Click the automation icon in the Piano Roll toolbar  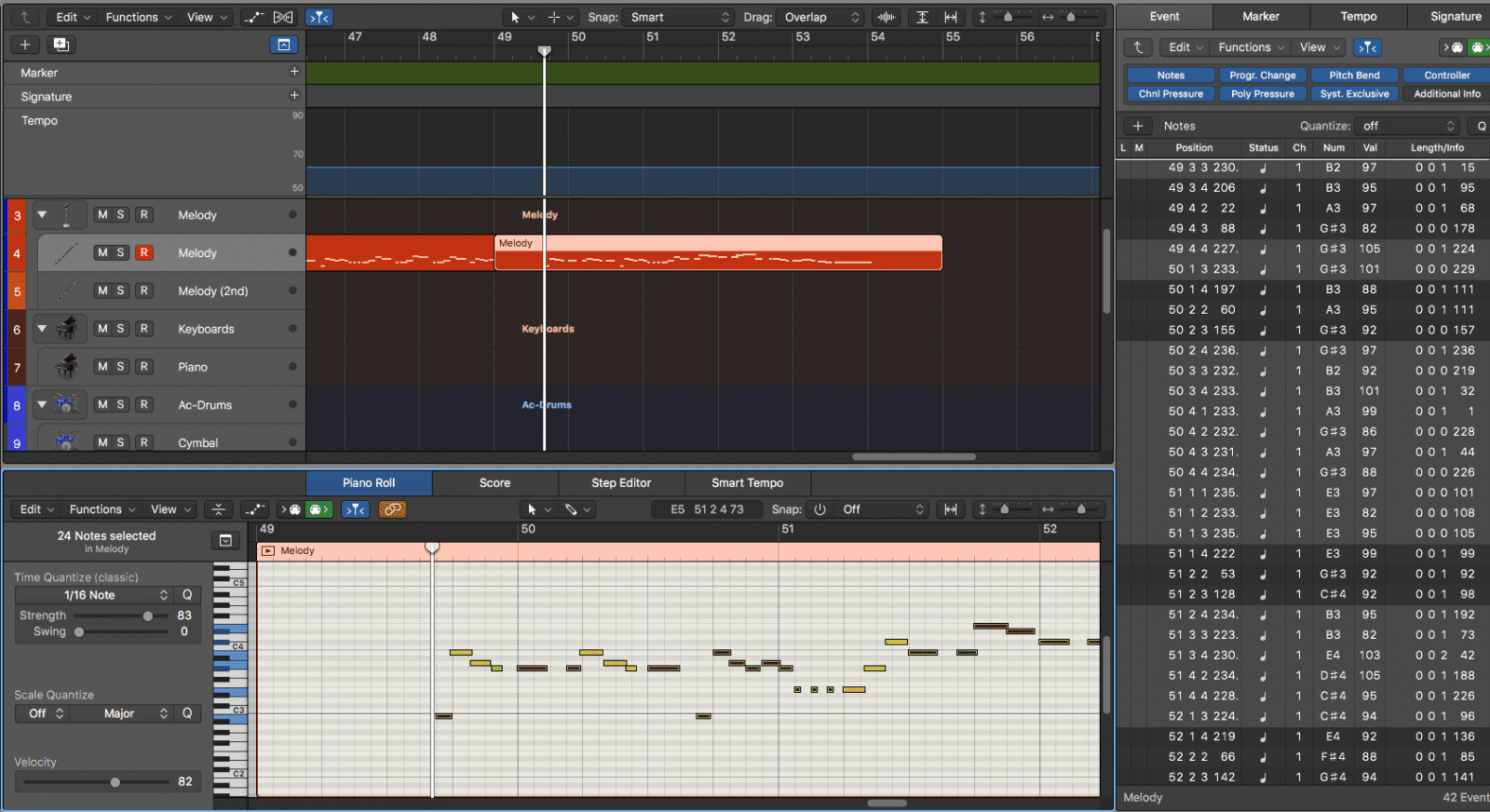(254, 509)
